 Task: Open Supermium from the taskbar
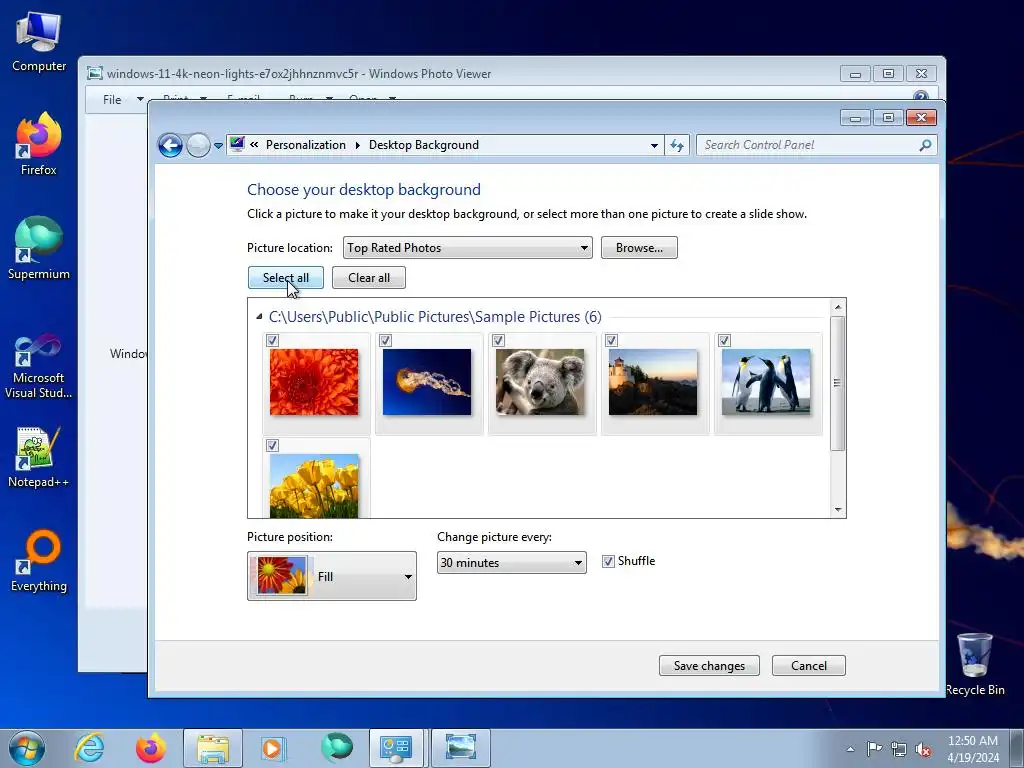[337, 748]
